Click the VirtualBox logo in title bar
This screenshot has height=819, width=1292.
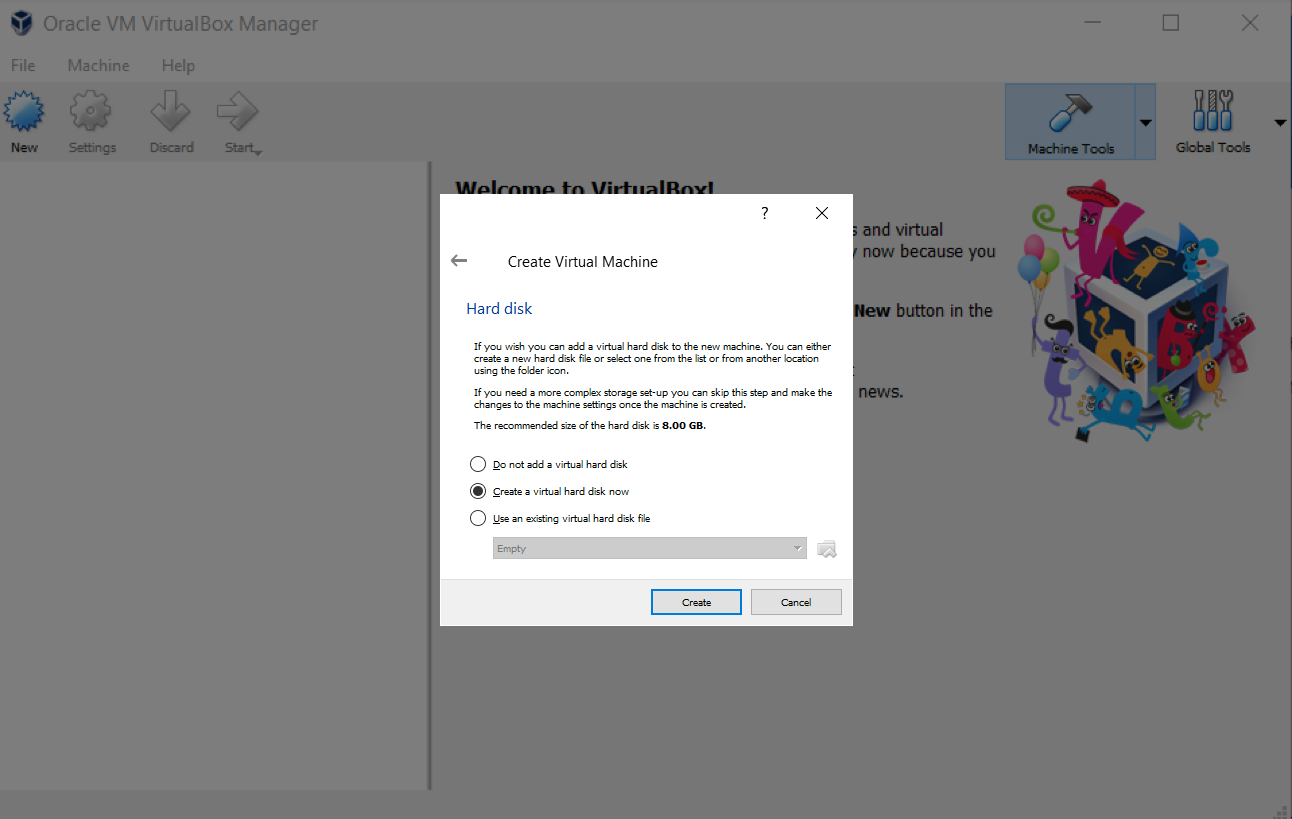click(20, 23)
